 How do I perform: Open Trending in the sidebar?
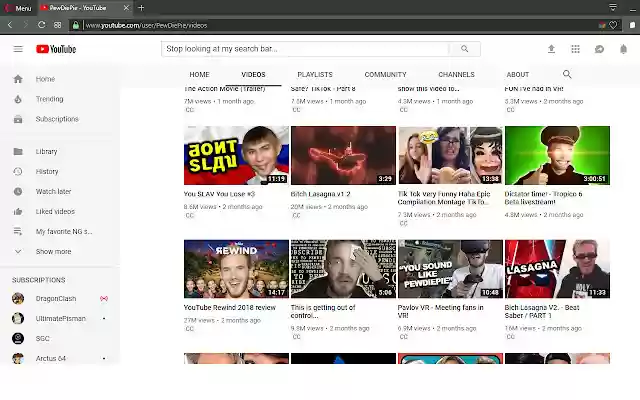pos(49,99)
